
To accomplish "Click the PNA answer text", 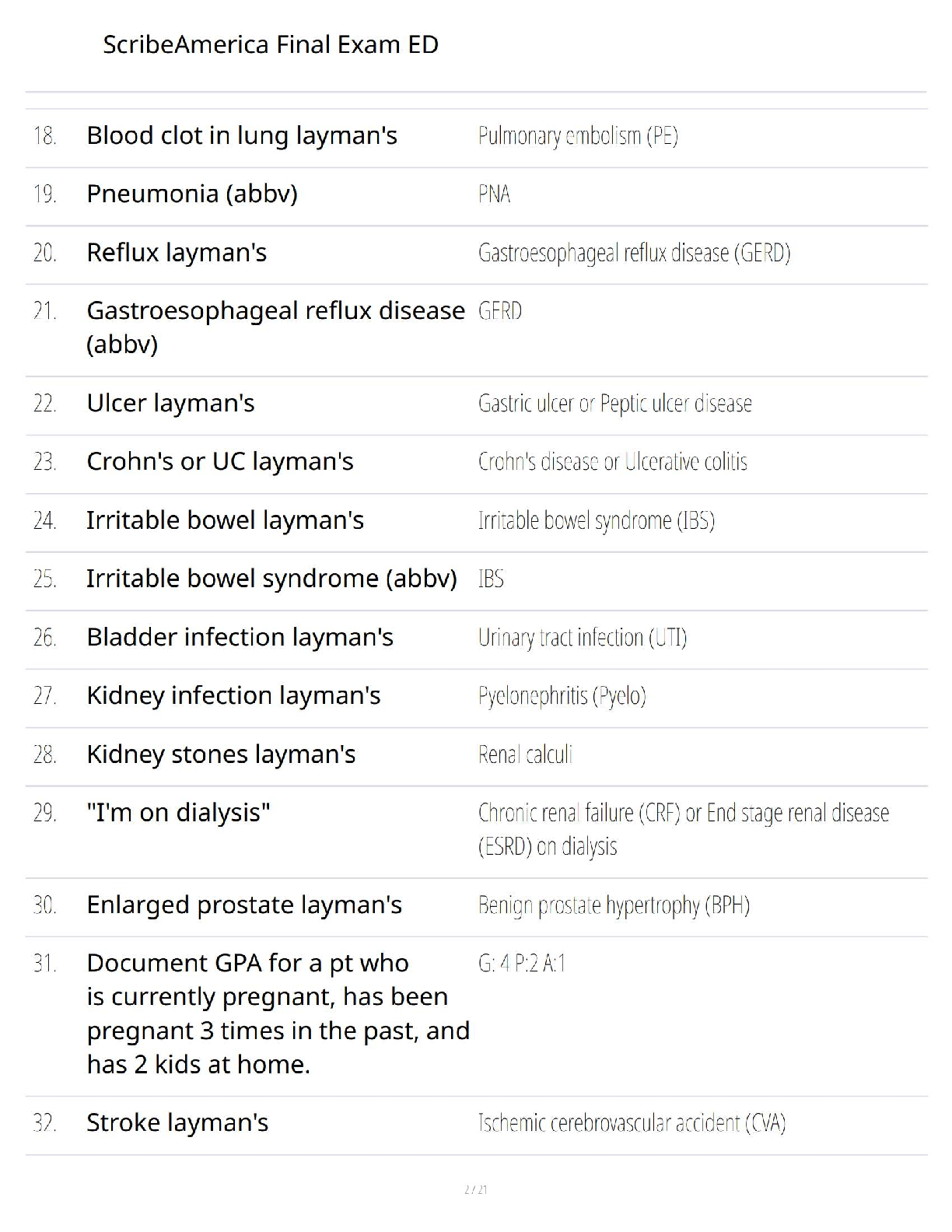I will click(494, 194).
